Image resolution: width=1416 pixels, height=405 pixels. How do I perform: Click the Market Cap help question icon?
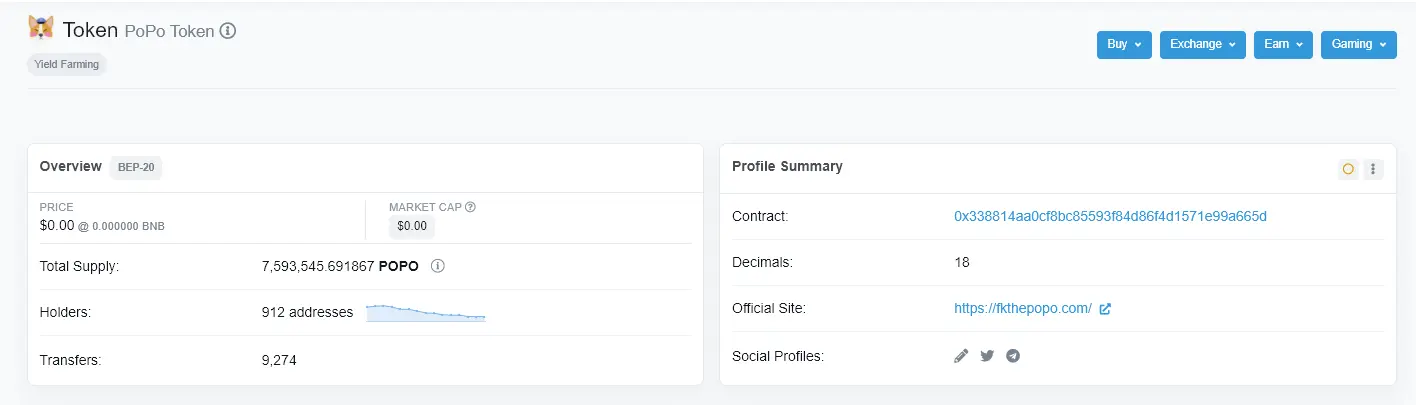point(470,207)
